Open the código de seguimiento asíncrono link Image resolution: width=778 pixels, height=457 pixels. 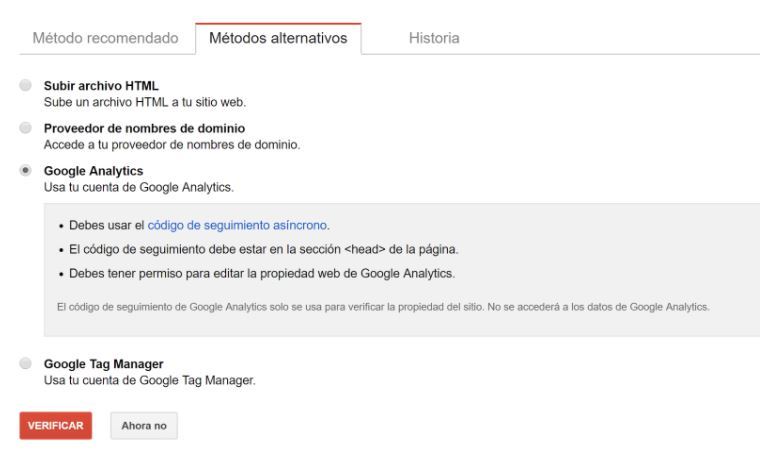(237, 225)
